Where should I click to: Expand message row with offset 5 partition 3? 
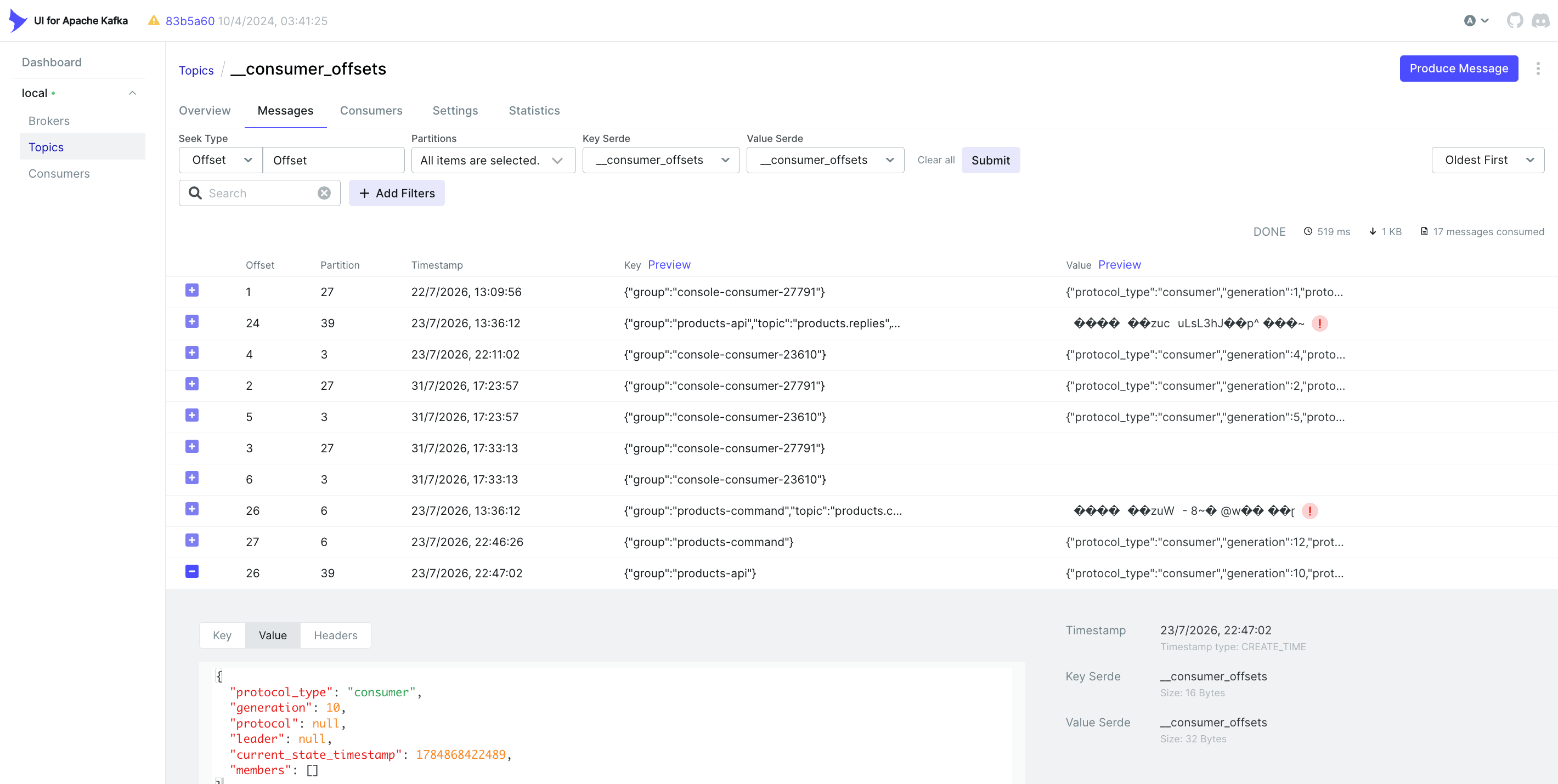[x=191, y=415]
